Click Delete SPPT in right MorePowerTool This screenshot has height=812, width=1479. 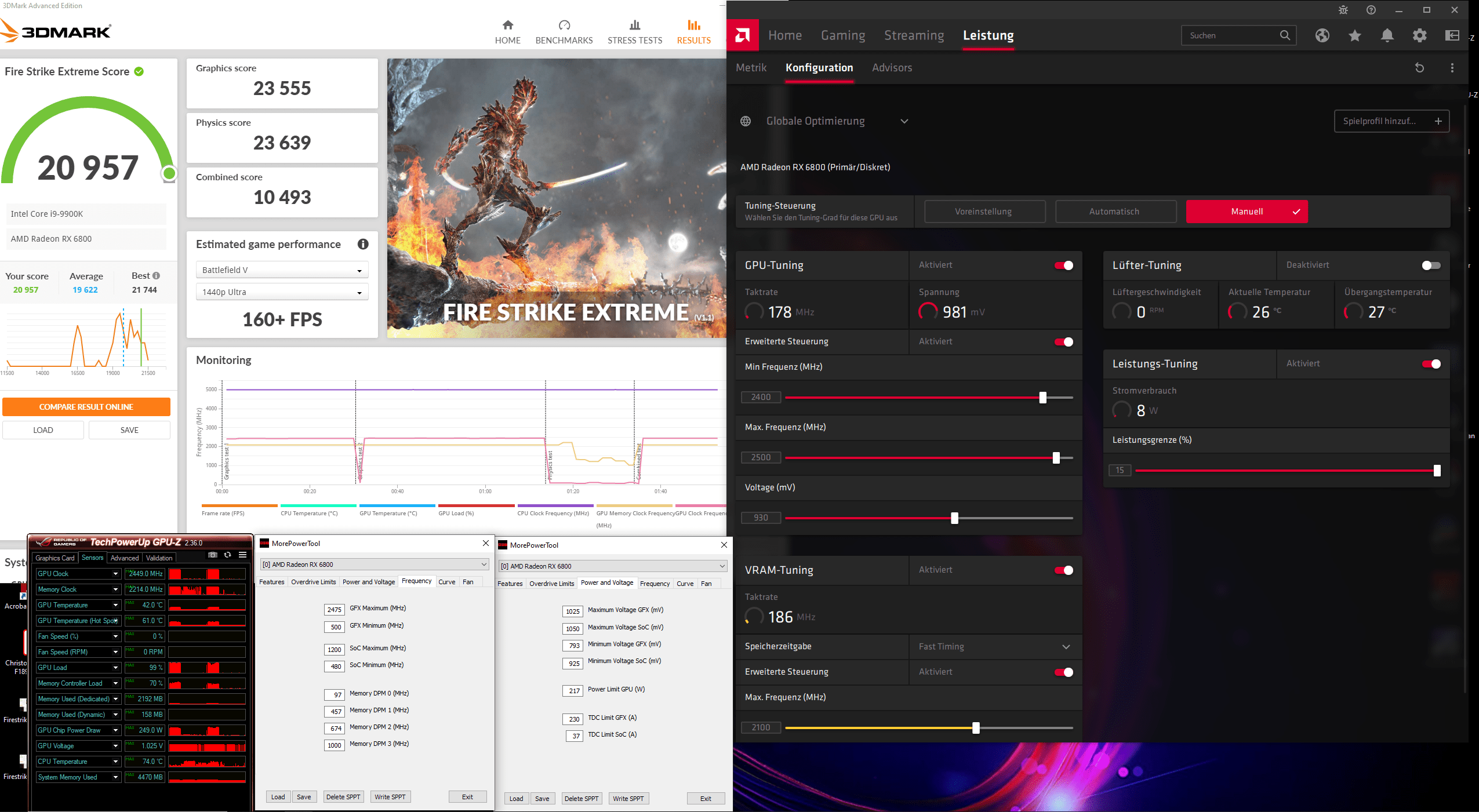[582, 799]
